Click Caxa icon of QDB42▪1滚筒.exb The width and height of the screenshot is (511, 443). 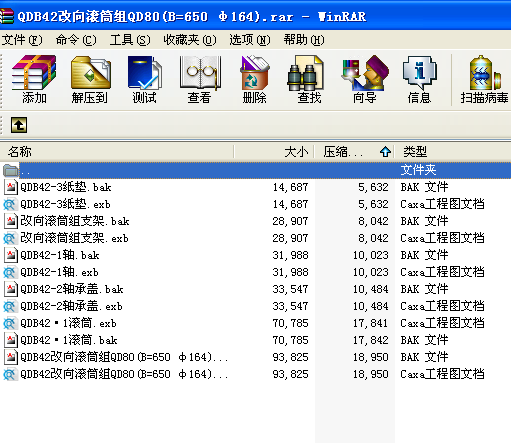(10, 323)
